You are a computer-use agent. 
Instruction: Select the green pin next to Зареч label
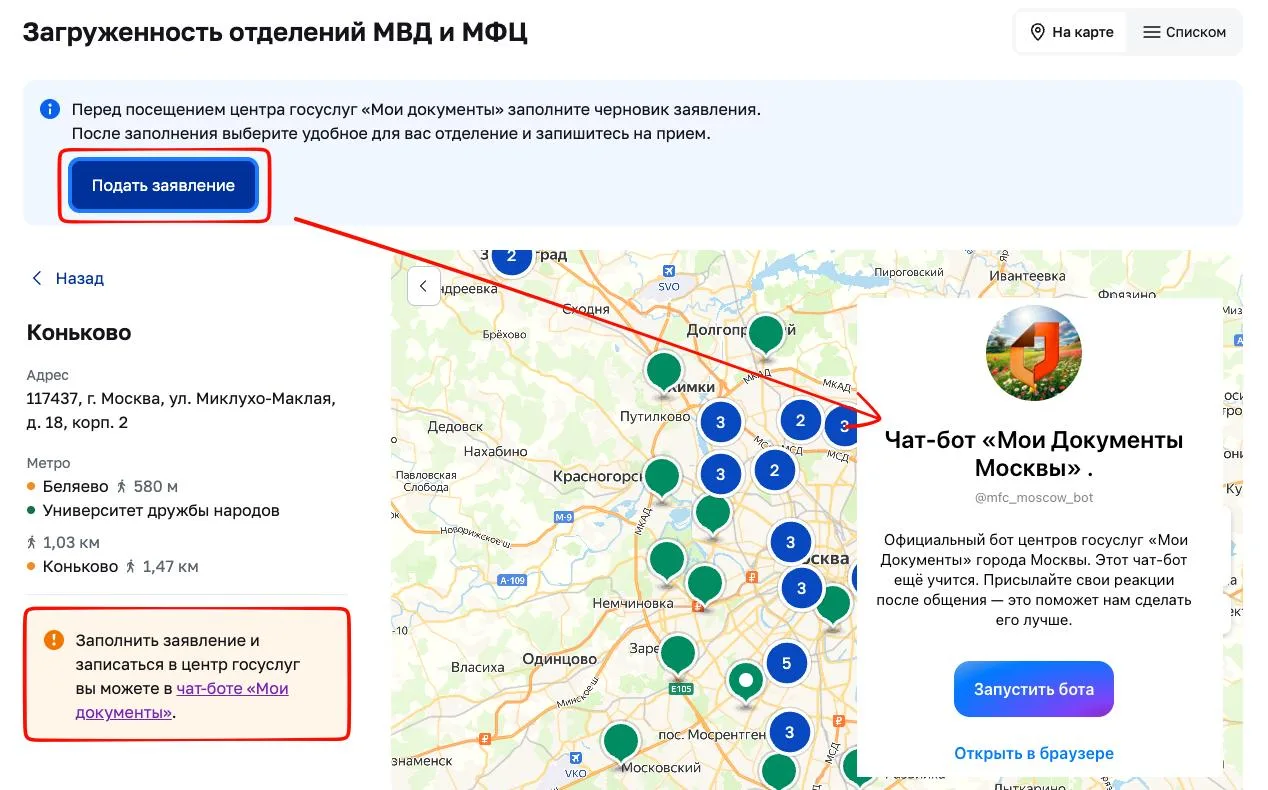point(678,656)
